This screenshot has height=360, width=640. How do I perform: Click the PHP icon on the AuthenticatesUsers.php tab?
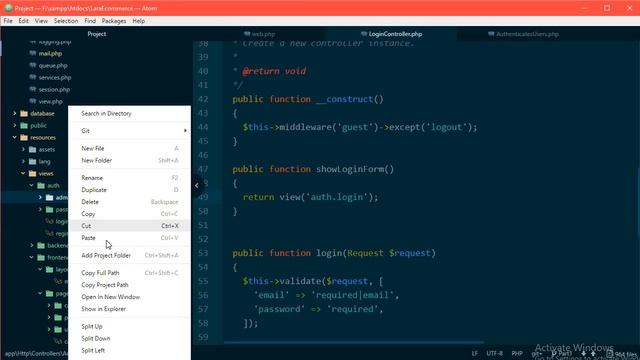pyautogui.click(x=491, y=34)
